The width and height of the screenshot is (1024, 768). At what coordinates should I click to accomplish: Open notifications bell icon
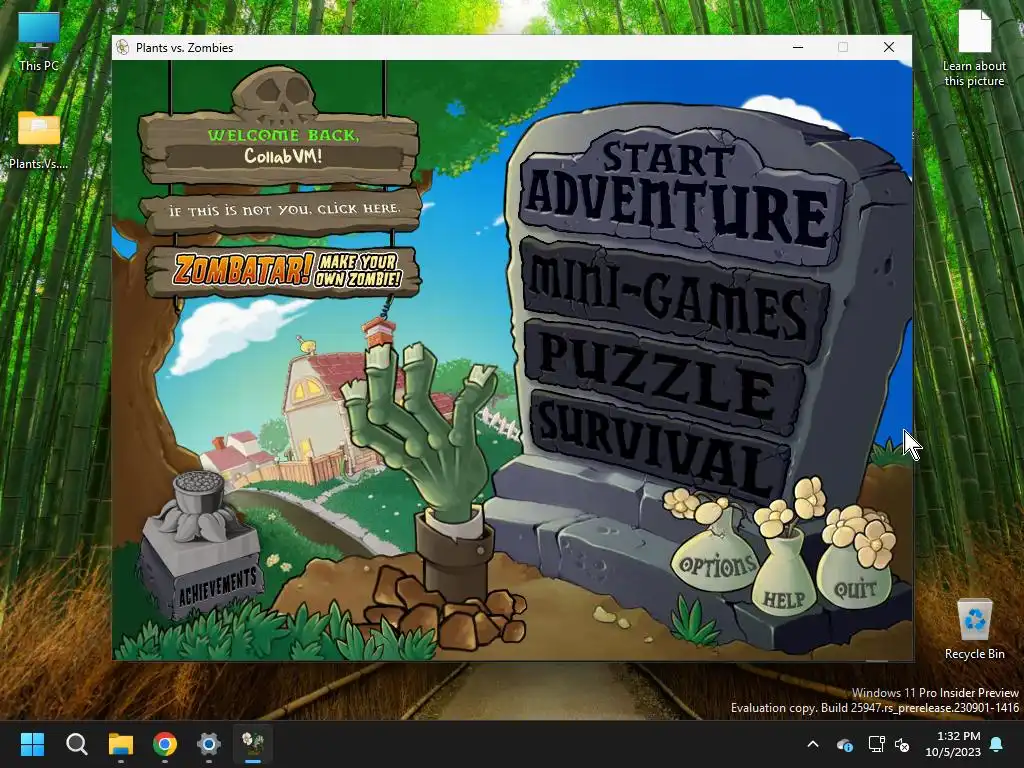pyautogui.click(x=997, y=744)
